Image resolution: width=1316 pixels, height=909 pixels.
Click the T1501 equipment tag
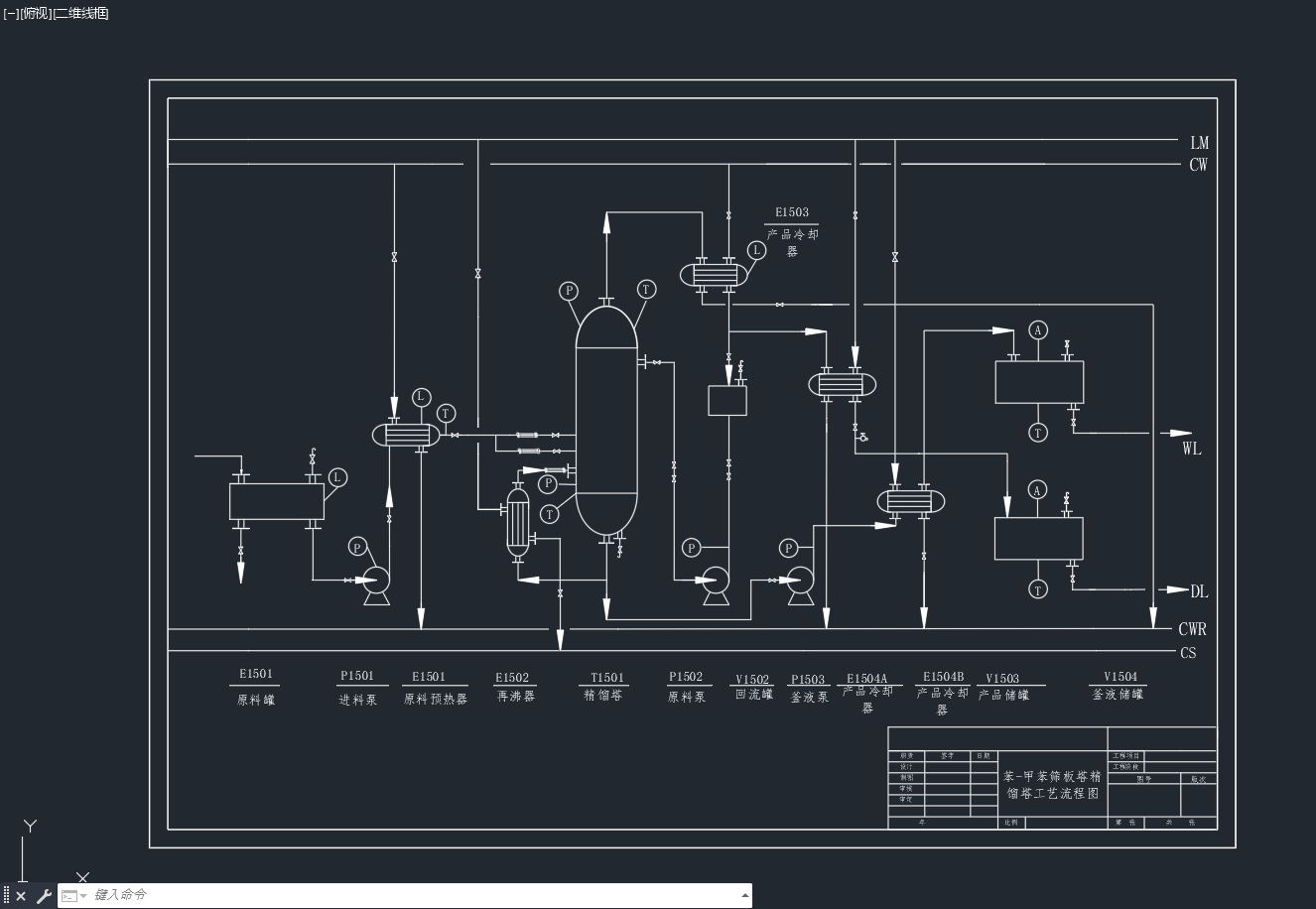(607, 678)
